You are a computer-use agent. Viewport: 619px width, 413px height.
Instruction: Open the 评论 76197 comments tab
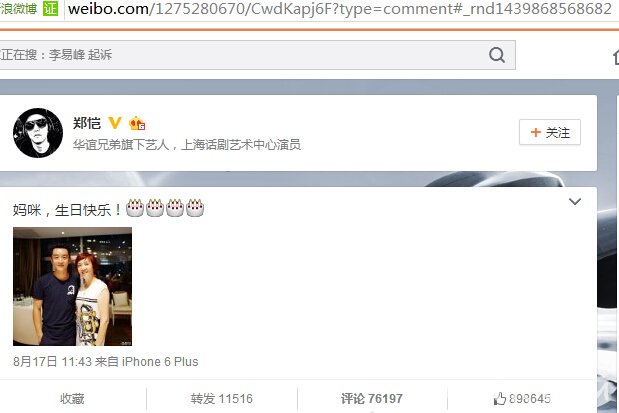(372, 398)
